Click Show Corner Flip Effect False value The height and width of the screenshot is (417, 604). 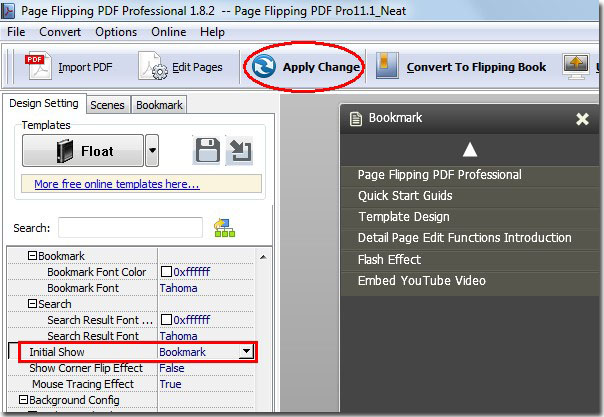coord(172,368)
